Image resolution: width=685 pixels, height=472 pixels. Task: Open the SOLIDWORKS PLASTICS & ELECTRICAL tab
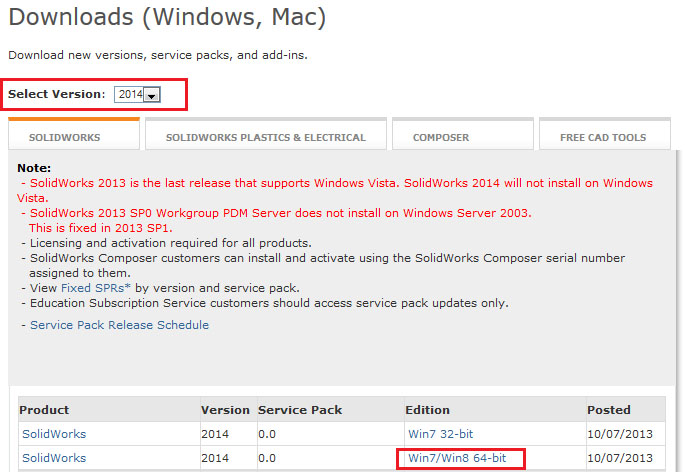[x=265, y=137]
